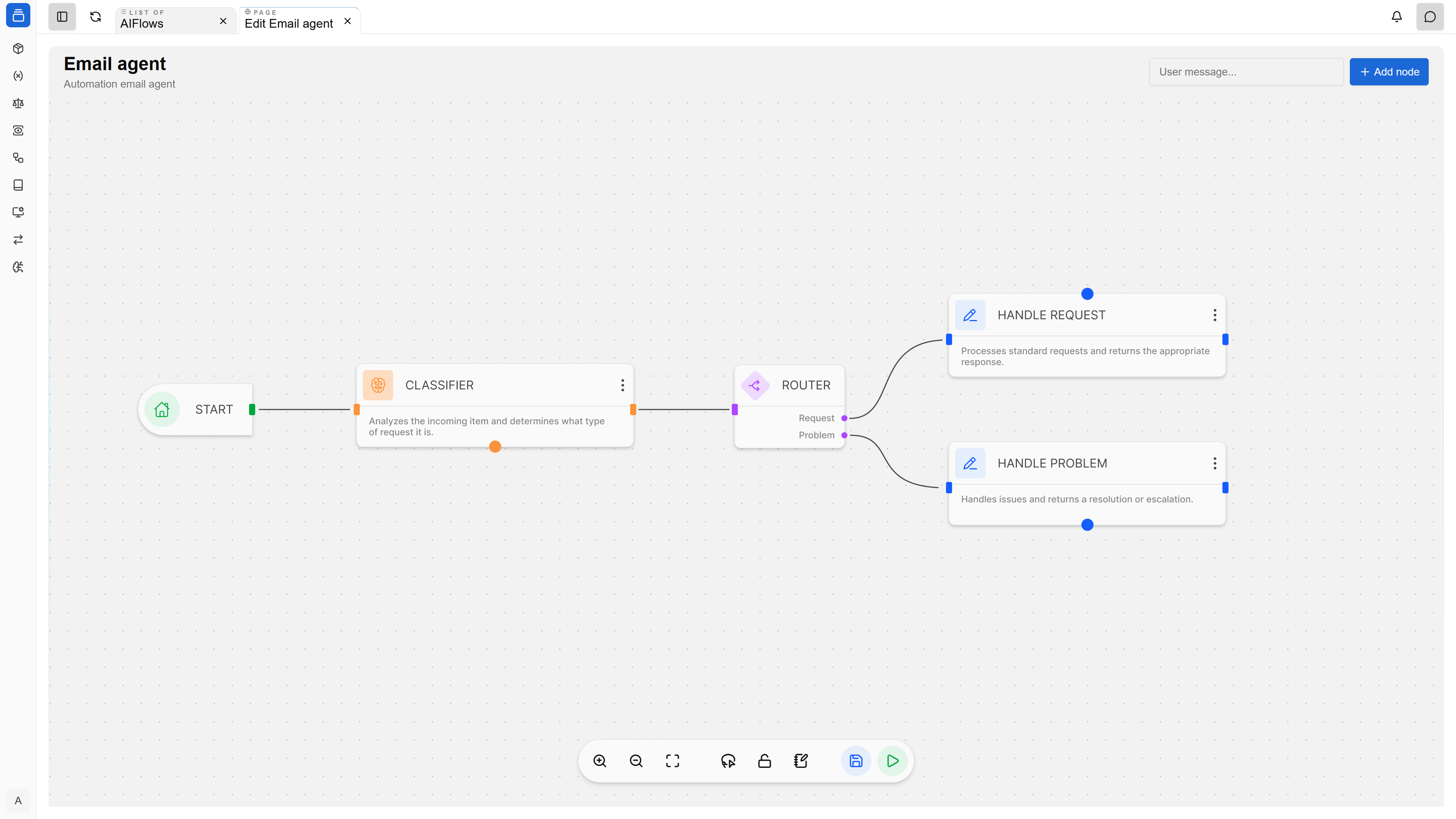Click the save flow icon
Screen dimensions: 1456x819
point(856,761)
